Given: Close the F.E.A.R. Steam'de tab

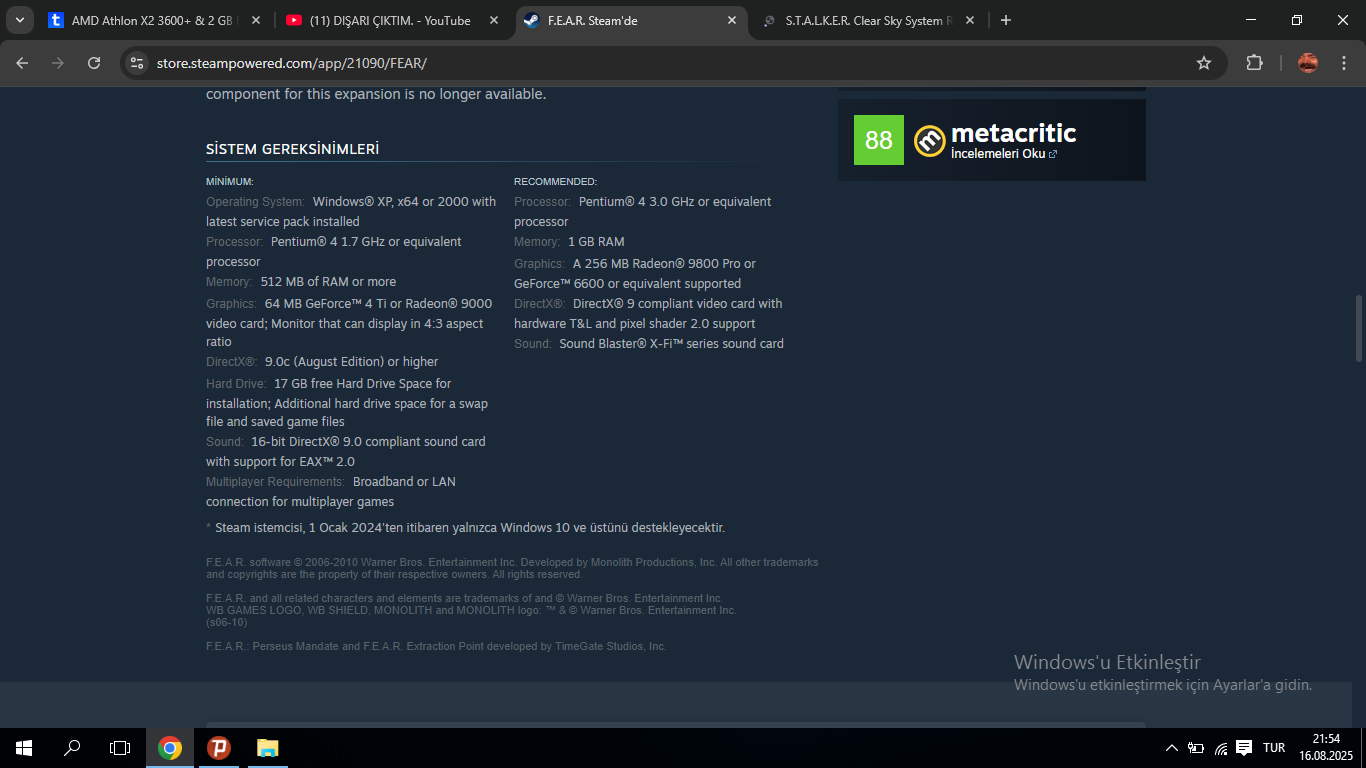Looking at the screenshot, I should (732, 20).
